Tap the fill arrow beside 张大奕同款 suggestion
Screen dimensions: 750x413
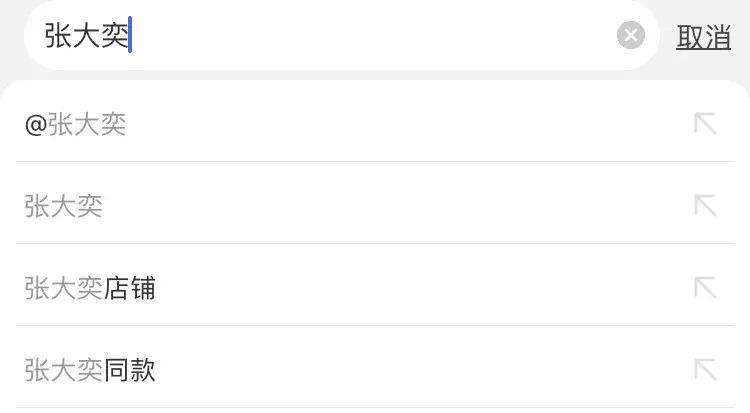tap(705, 370)
